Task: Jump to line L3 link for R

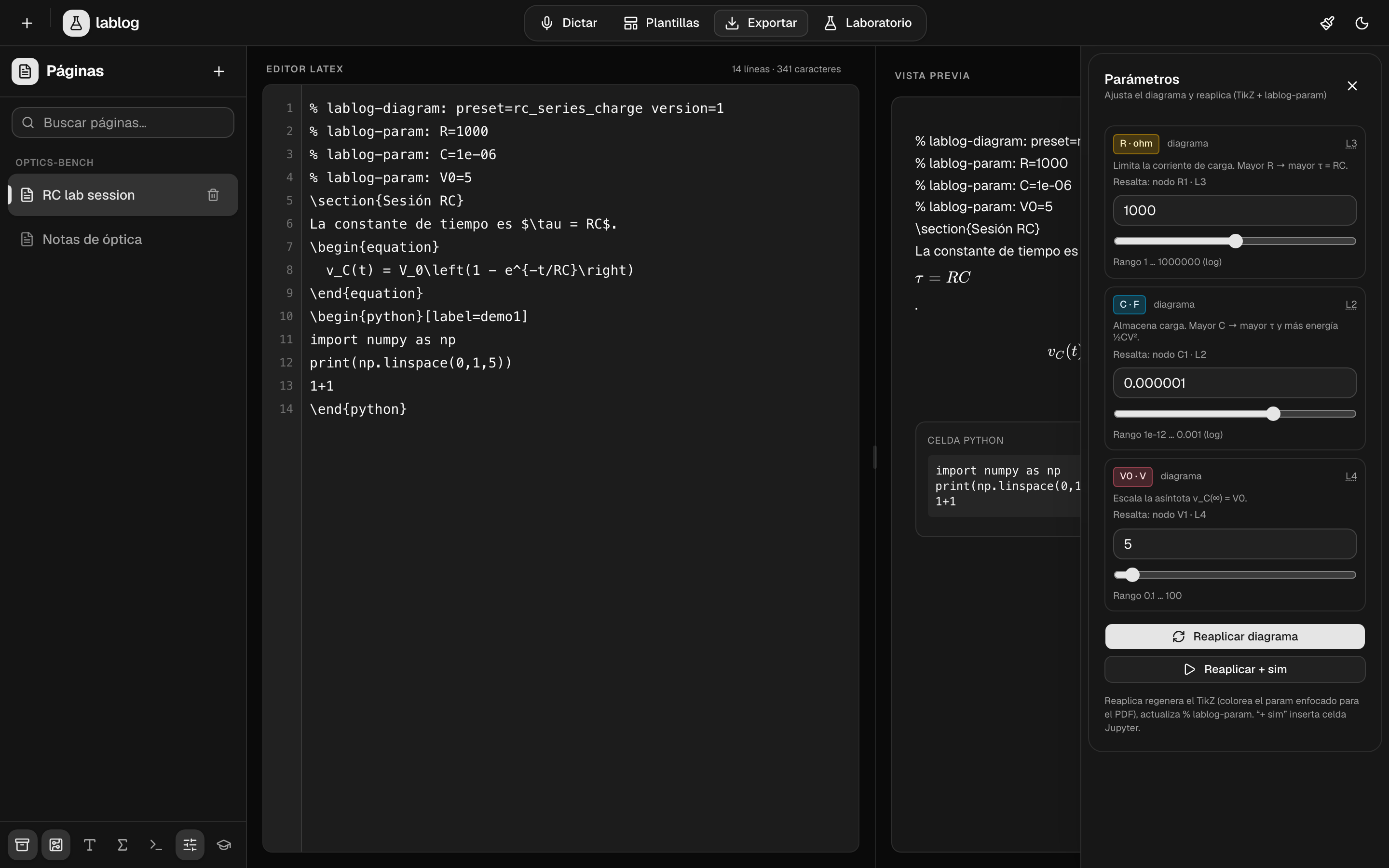Action: click(1351, 144)
